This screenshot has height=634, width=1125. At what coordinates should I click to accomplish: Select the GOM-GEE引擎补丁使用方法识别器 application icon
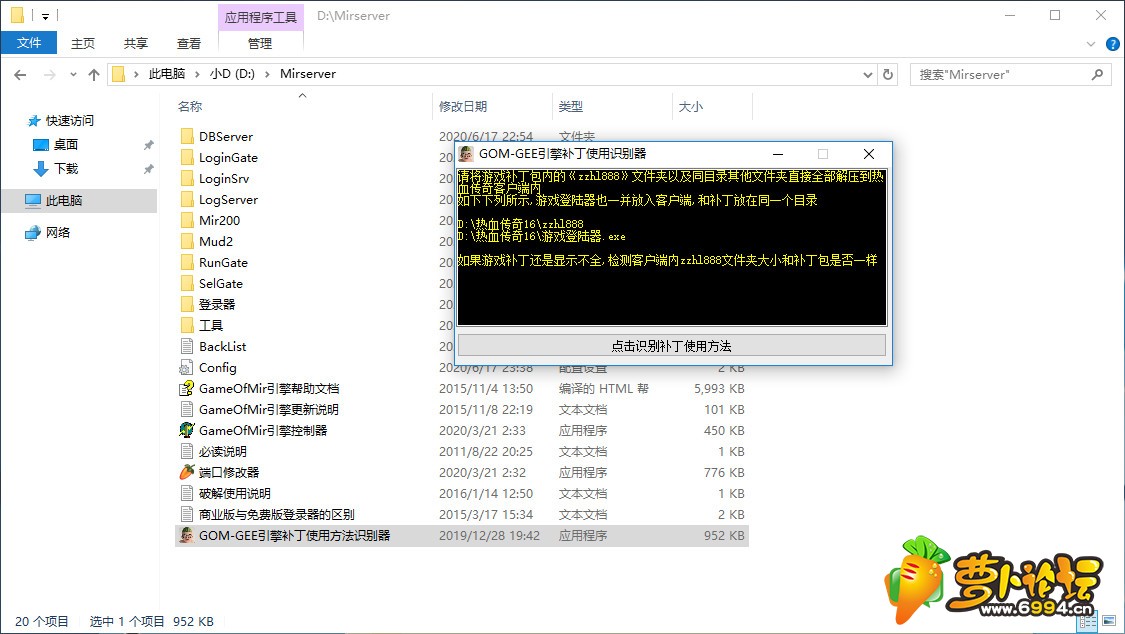pyautogui.click(x=187, y=535)
